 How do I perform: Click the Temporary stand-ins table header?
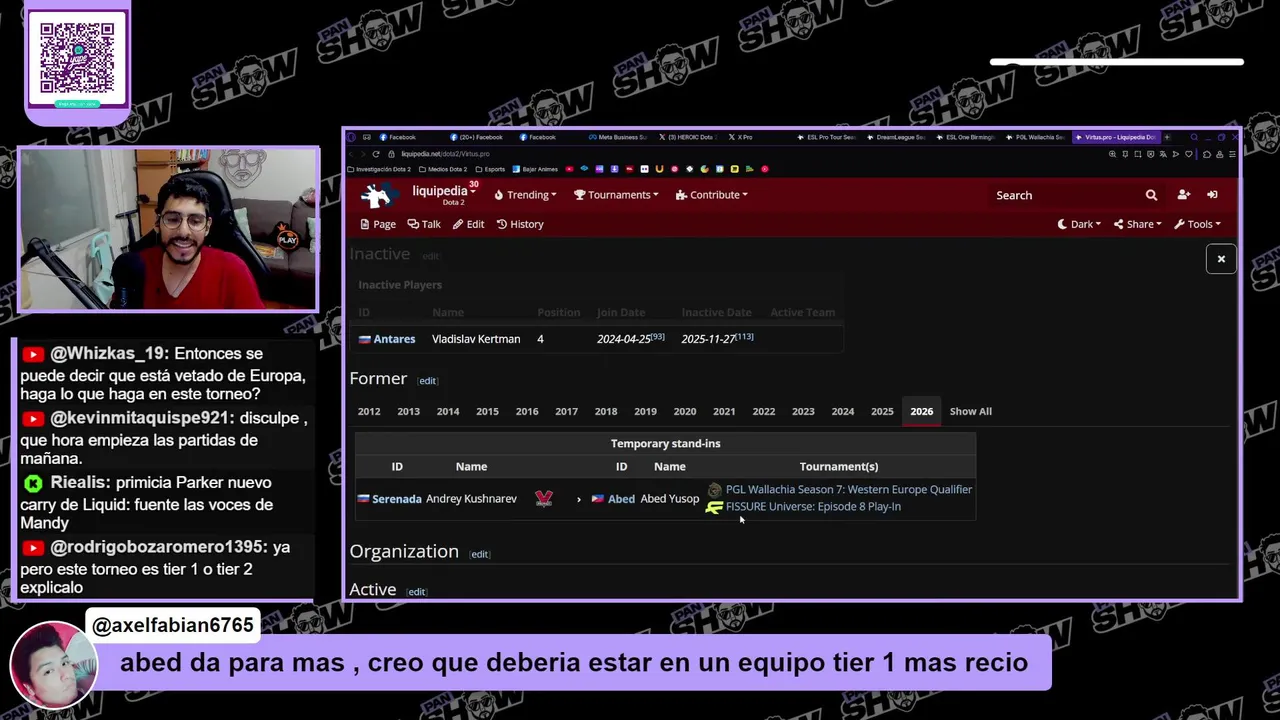pos(665,444)
